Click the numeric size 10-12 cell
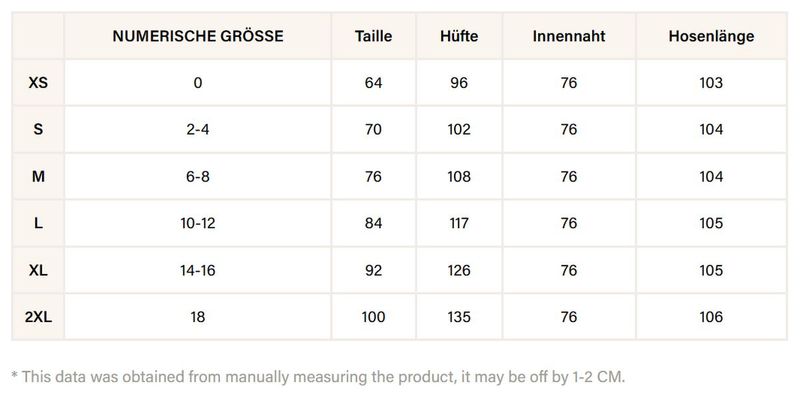Viewport: 800px width, 395px height. (198, 223)
